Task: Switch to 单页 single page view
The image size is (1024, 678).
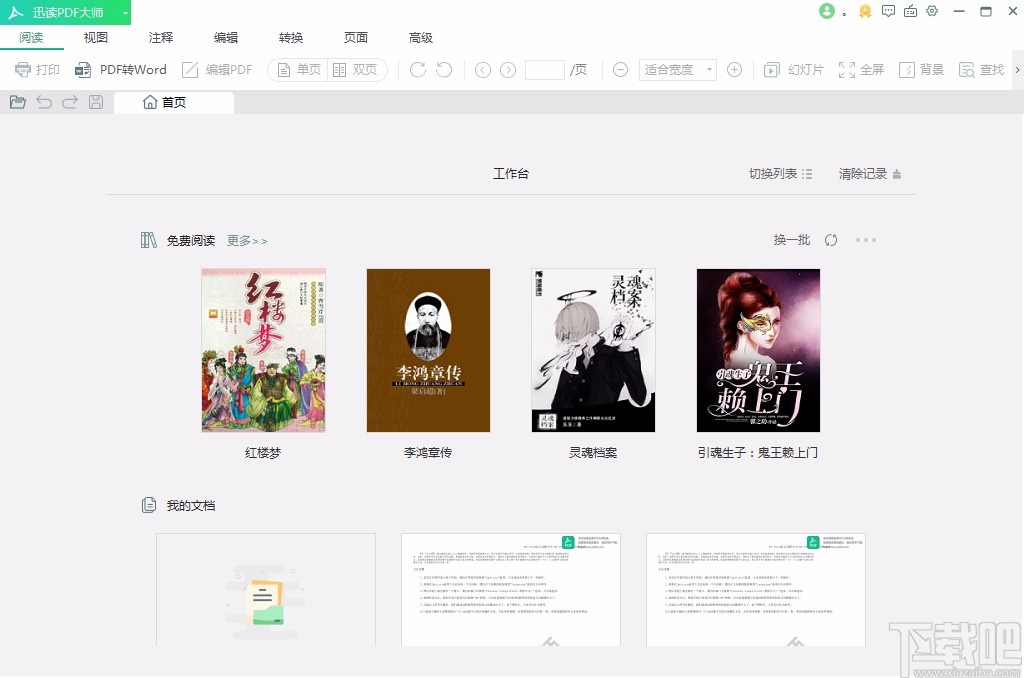Action: [x=298, y=69]
